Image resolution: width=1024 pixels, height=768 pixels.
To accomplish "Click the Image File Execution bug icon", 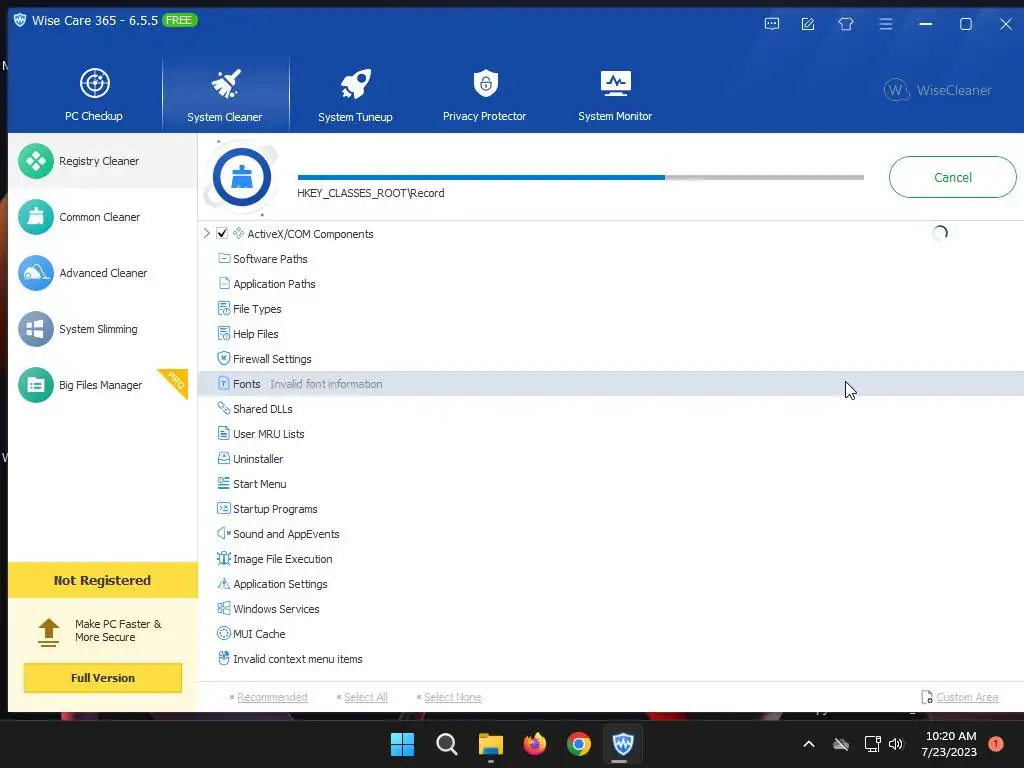I will tap(223, 558).
